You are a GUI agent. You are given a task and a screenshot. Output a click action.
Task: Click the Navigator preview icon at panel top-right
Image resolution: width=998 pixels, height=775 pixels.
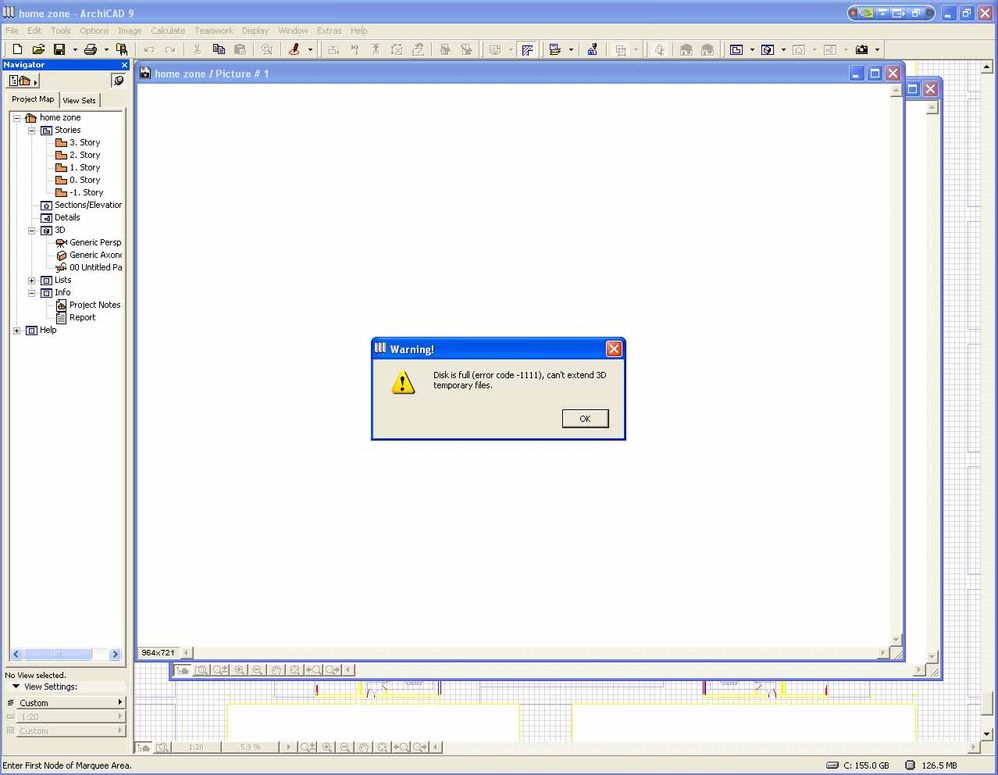[x=118, y=80]
